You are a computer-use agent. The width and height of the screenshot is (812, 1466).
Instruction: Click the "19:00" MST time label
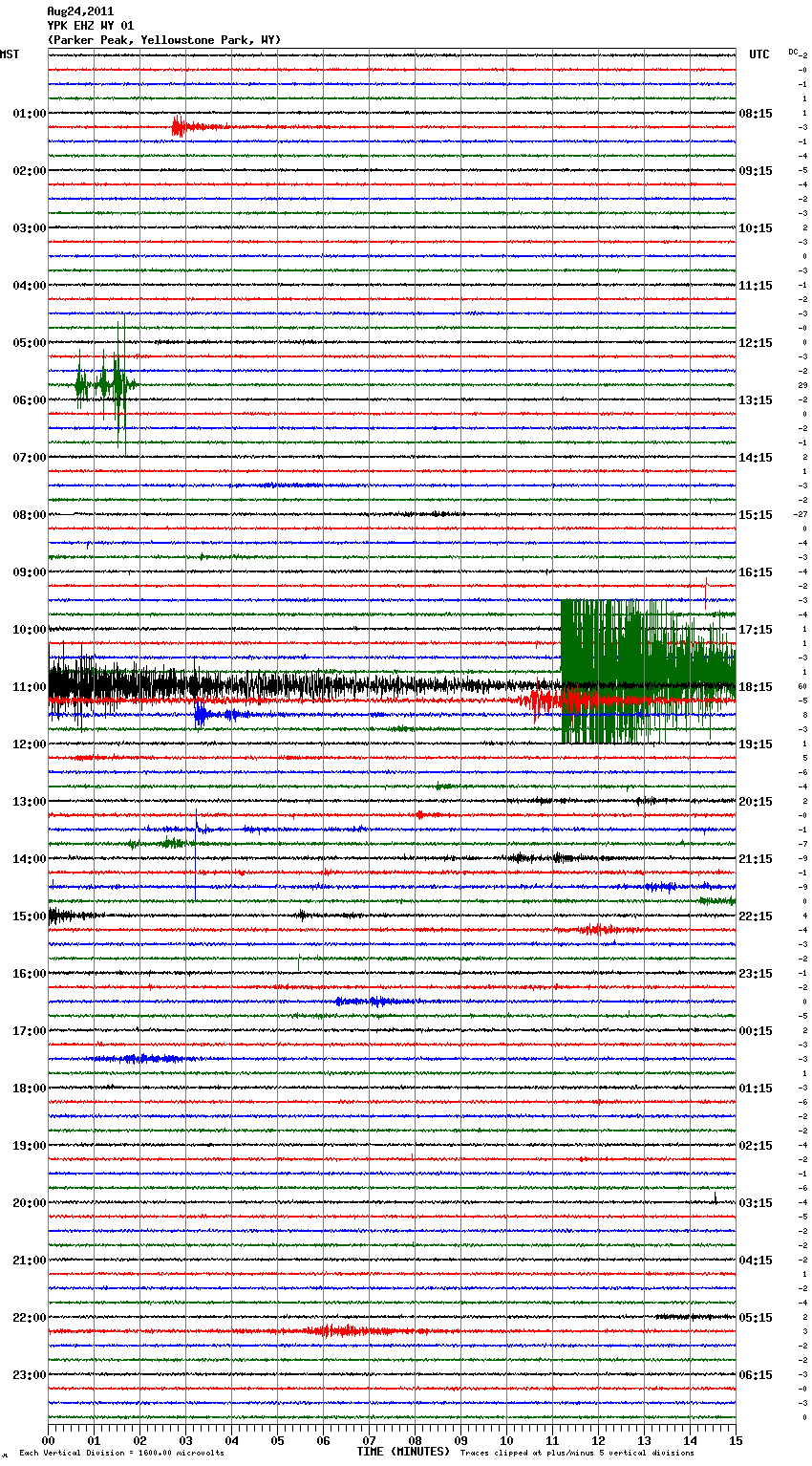[x=29, y=1146]
